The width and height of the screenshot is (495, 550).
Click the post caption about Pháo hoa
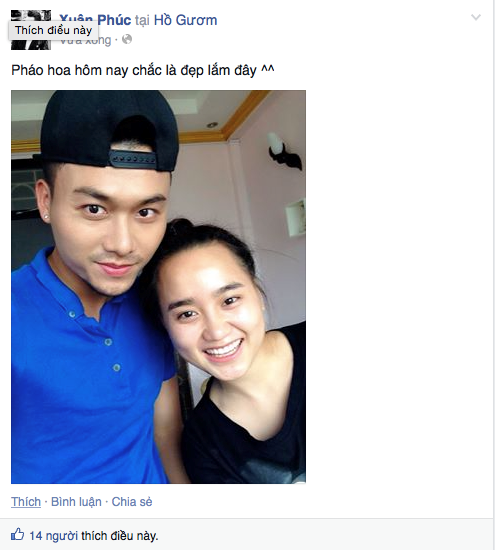(x=142, y=70)
